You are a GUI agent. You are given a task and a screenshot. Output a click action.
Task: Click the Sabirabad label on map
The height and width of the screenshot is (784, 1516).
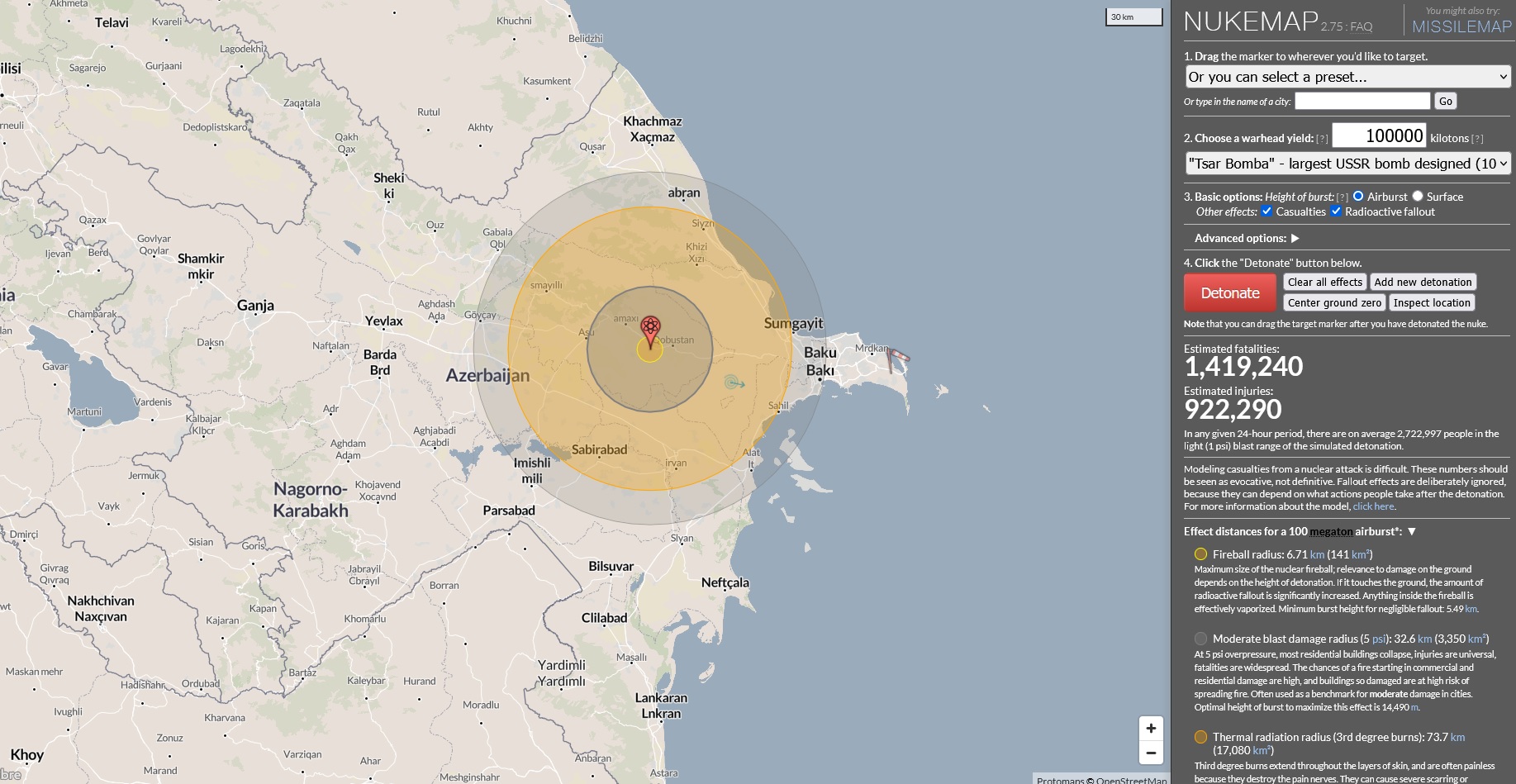[599, 449]
